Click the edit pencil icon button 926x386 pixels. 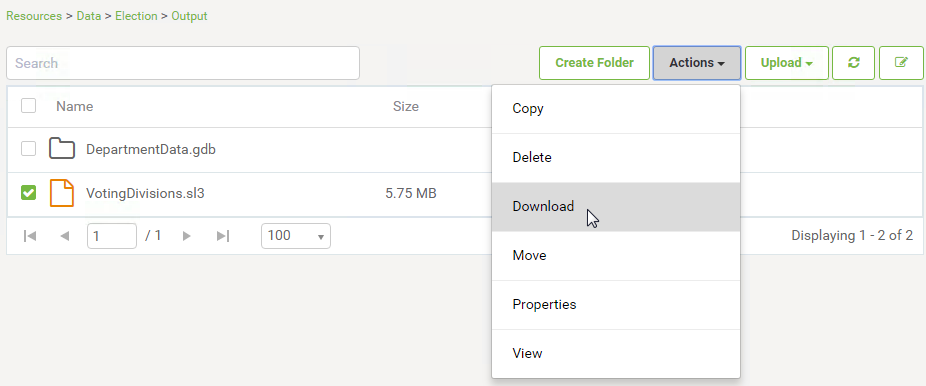click(x=901, y=63)
